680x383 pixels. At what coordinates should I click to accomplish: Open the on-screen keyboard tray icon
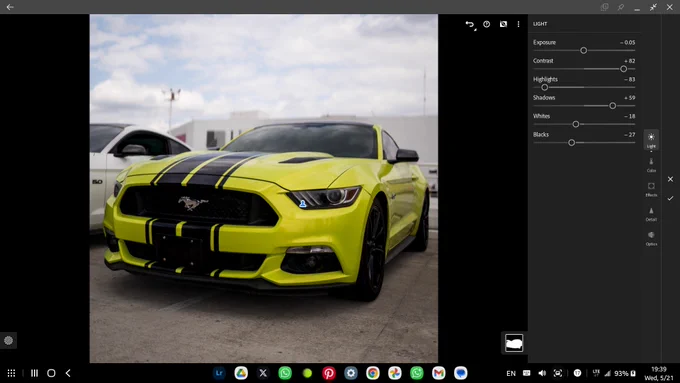point(526,373)
